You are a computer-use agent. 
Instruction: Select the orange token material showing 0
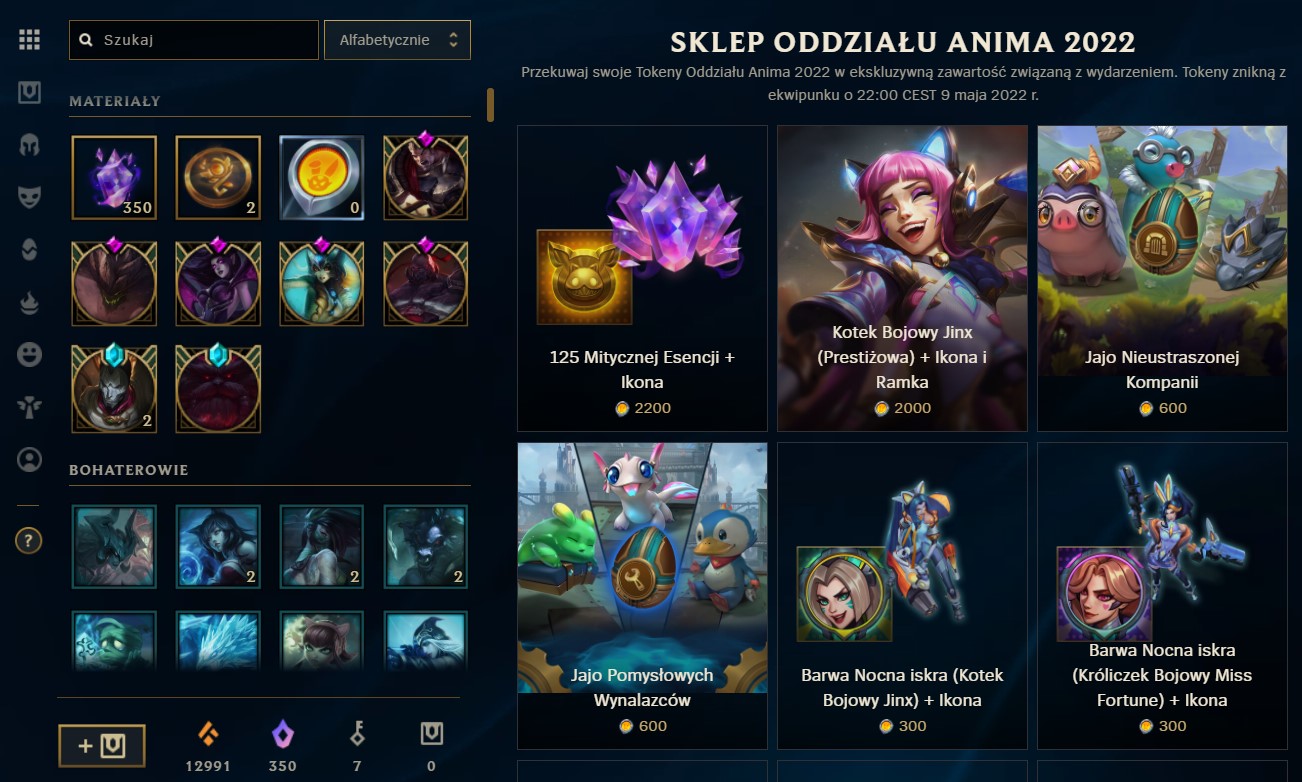click(x=322, y=178)
